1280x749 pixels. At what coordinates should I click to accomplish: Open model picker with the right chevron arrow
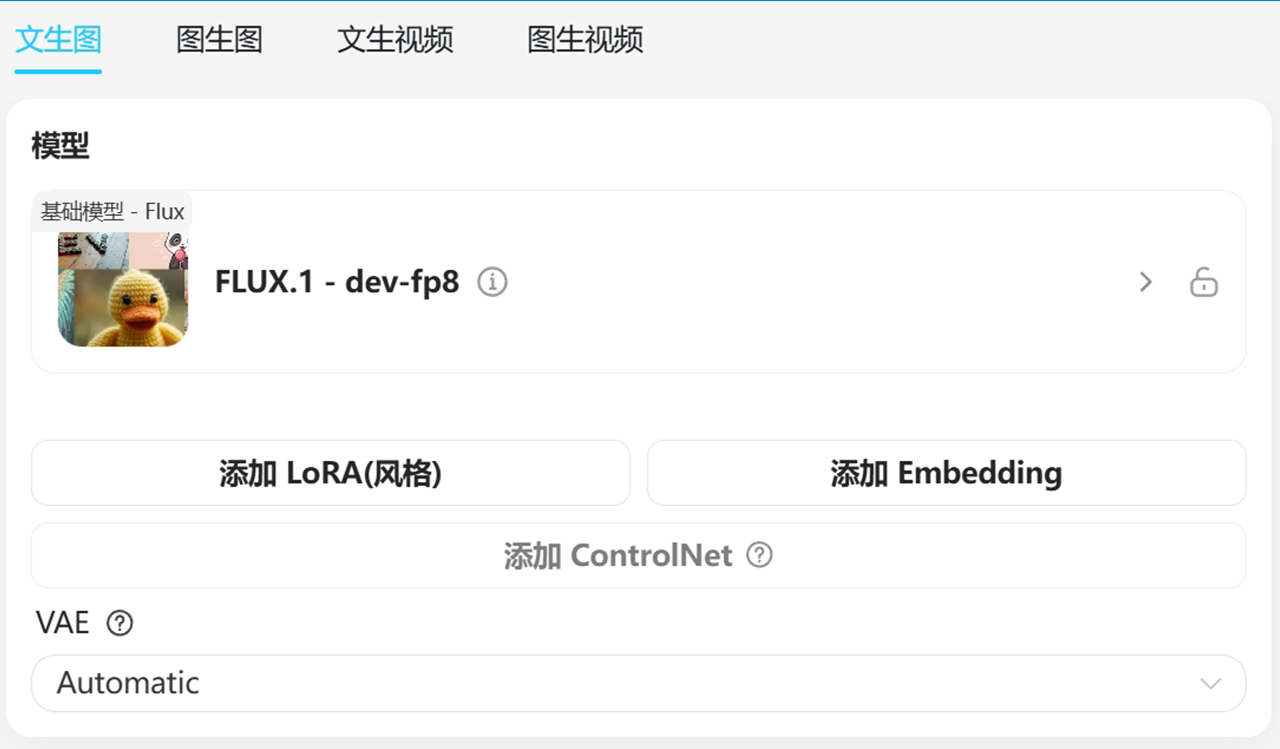[1146, 282]
